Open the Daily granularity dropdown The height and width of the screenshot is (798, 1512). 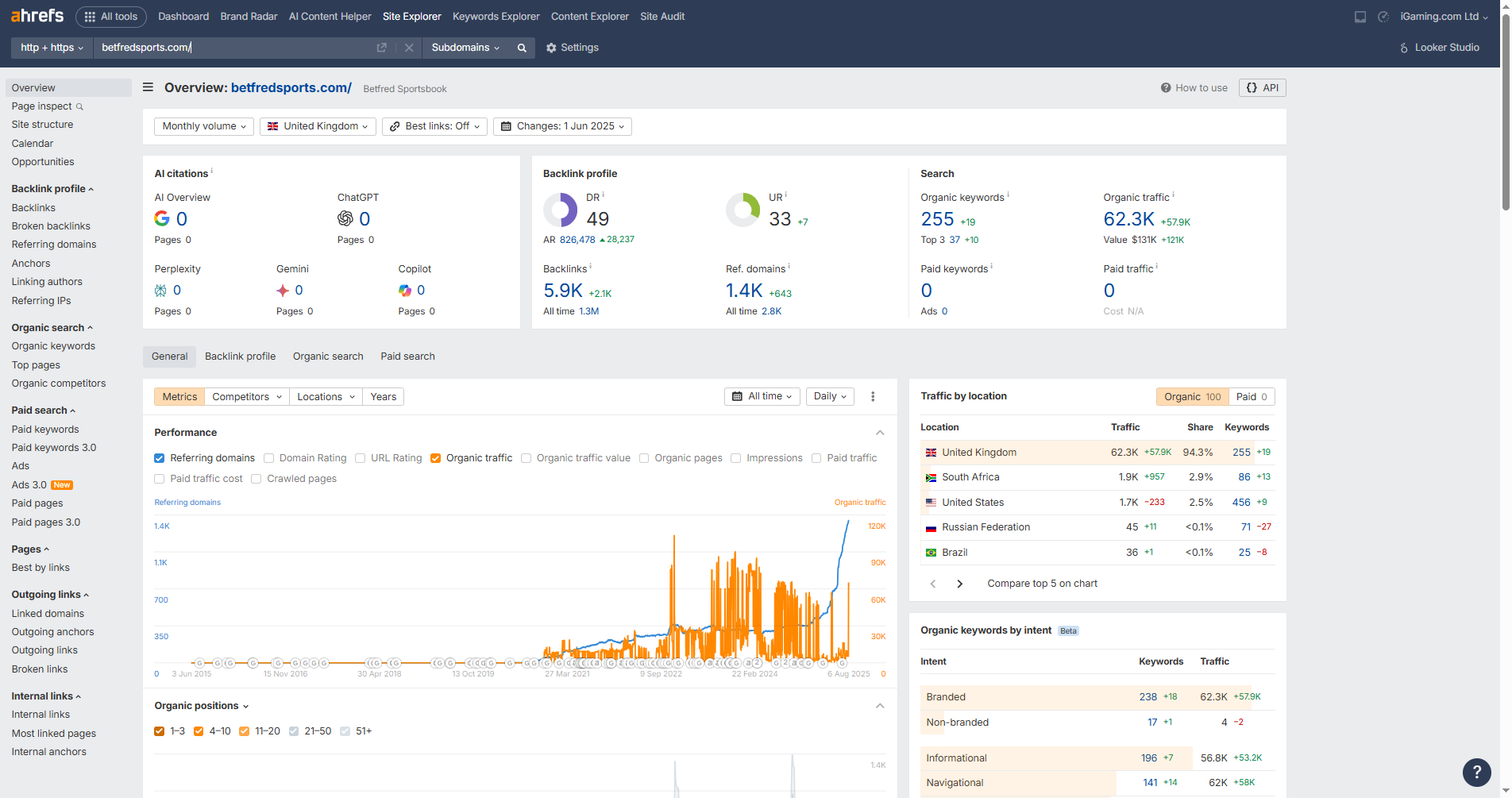[830, 396]
